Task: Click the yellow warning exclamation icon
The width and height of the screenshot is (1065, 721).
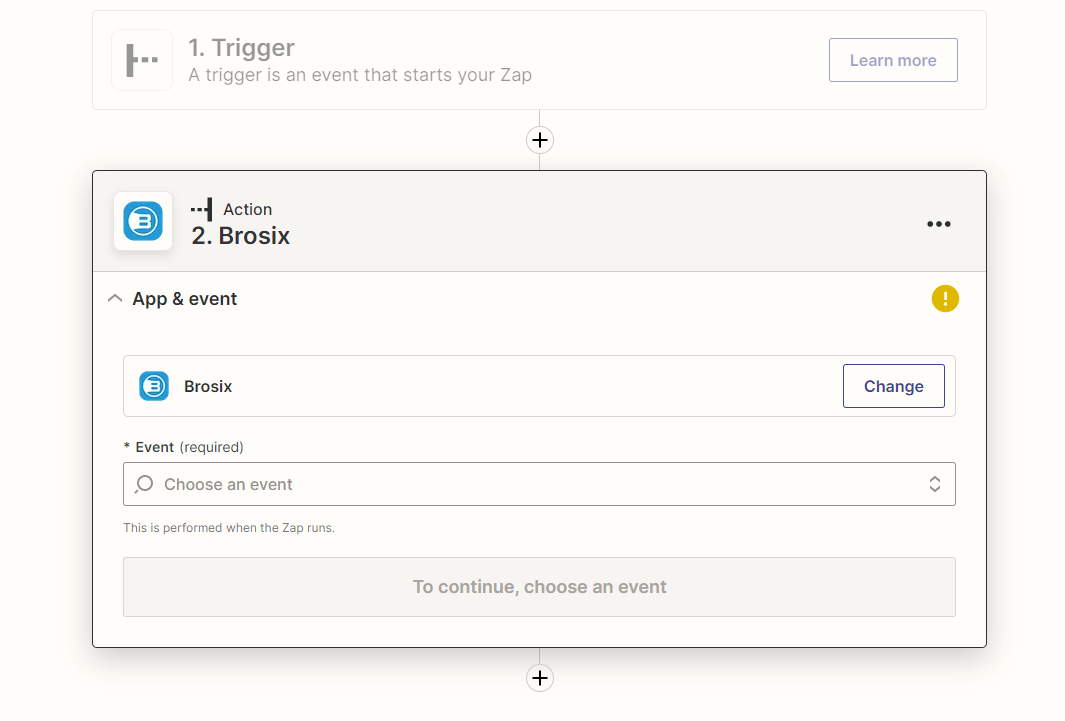Action: [945, 299]
